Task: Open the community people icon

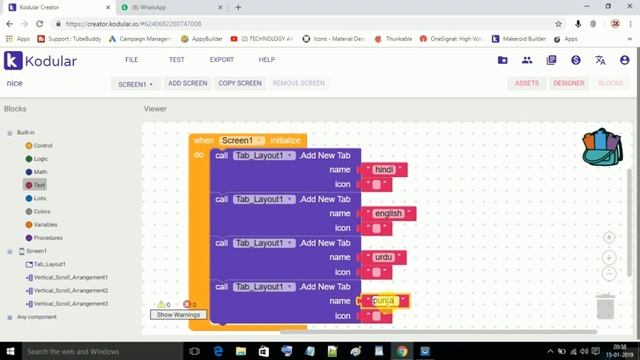Action: tap(527, 60)
